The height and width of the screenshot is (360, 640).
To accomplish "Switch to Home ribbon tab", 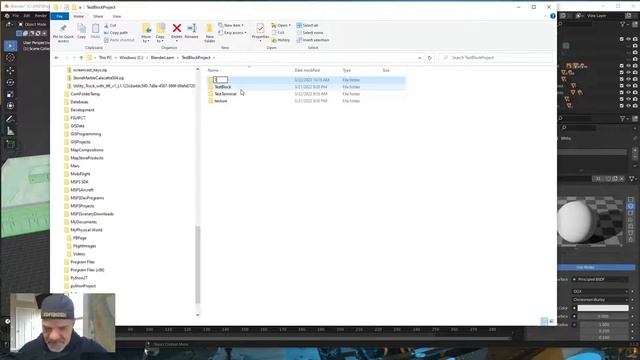I will tap(78, 16).
